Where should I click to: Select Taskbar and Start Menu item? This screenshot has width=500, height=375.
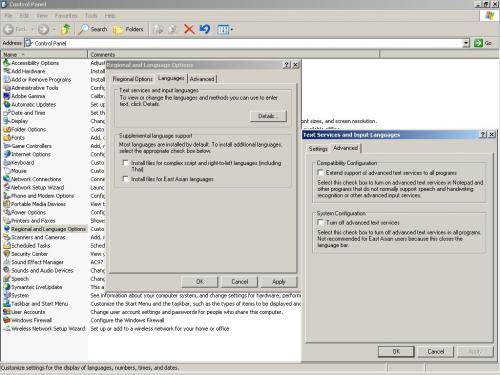36,304
